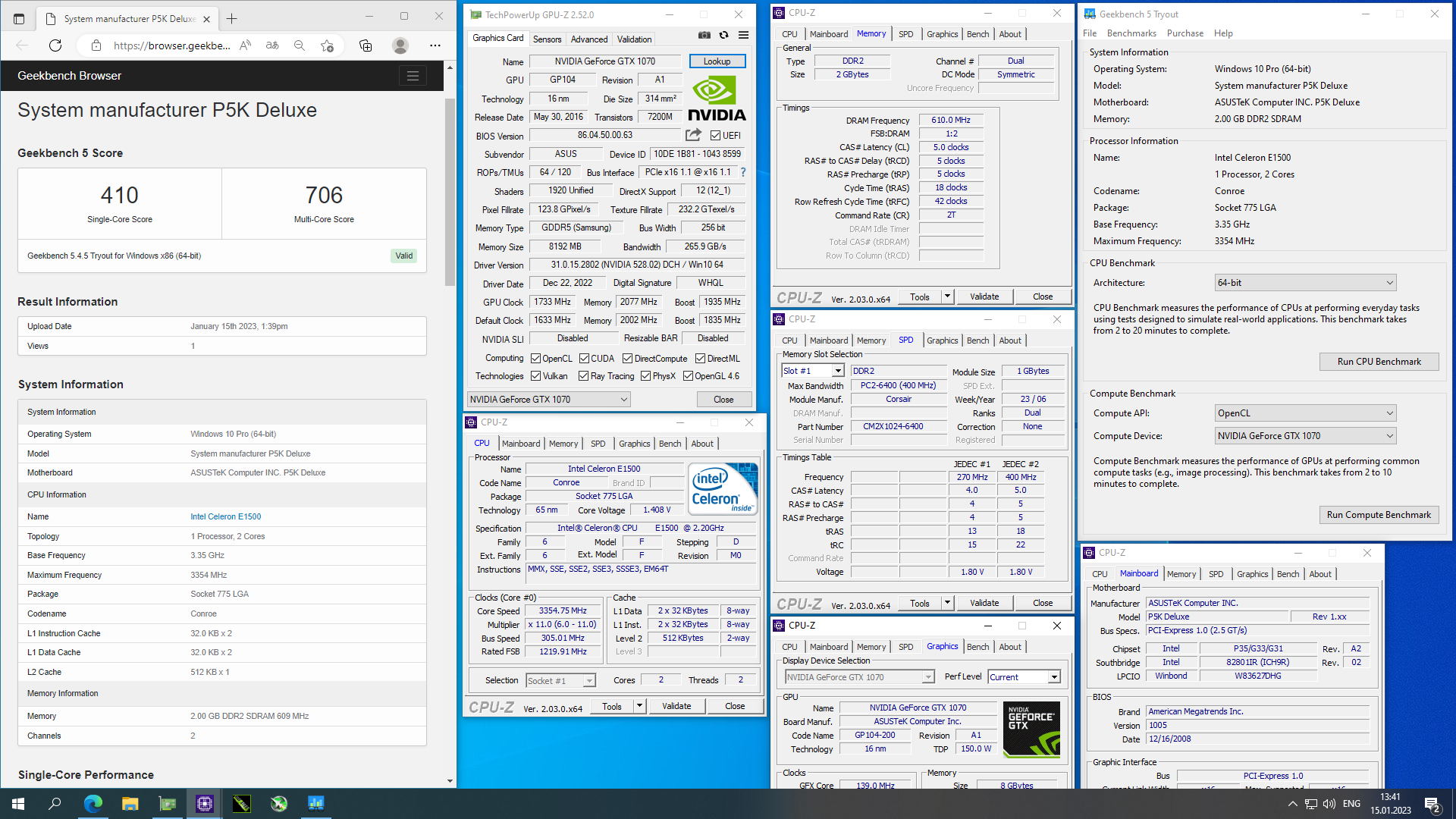This screenshot has width=1456, height=819.
Task: Click the BIOS version export icon
Action: point(693,135)
